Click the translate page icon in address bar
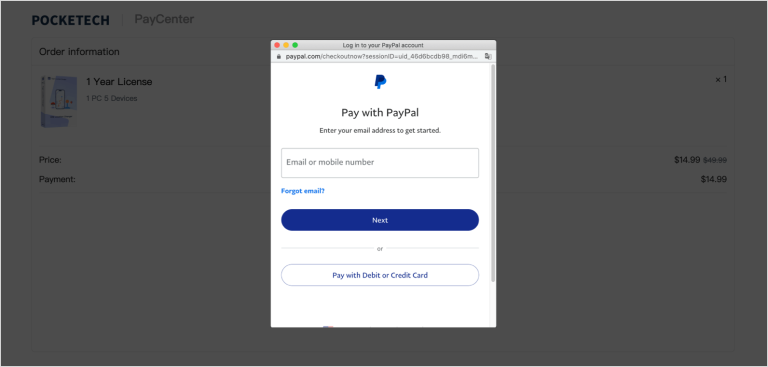Screen dimensions: 768x367 (488, 56)
